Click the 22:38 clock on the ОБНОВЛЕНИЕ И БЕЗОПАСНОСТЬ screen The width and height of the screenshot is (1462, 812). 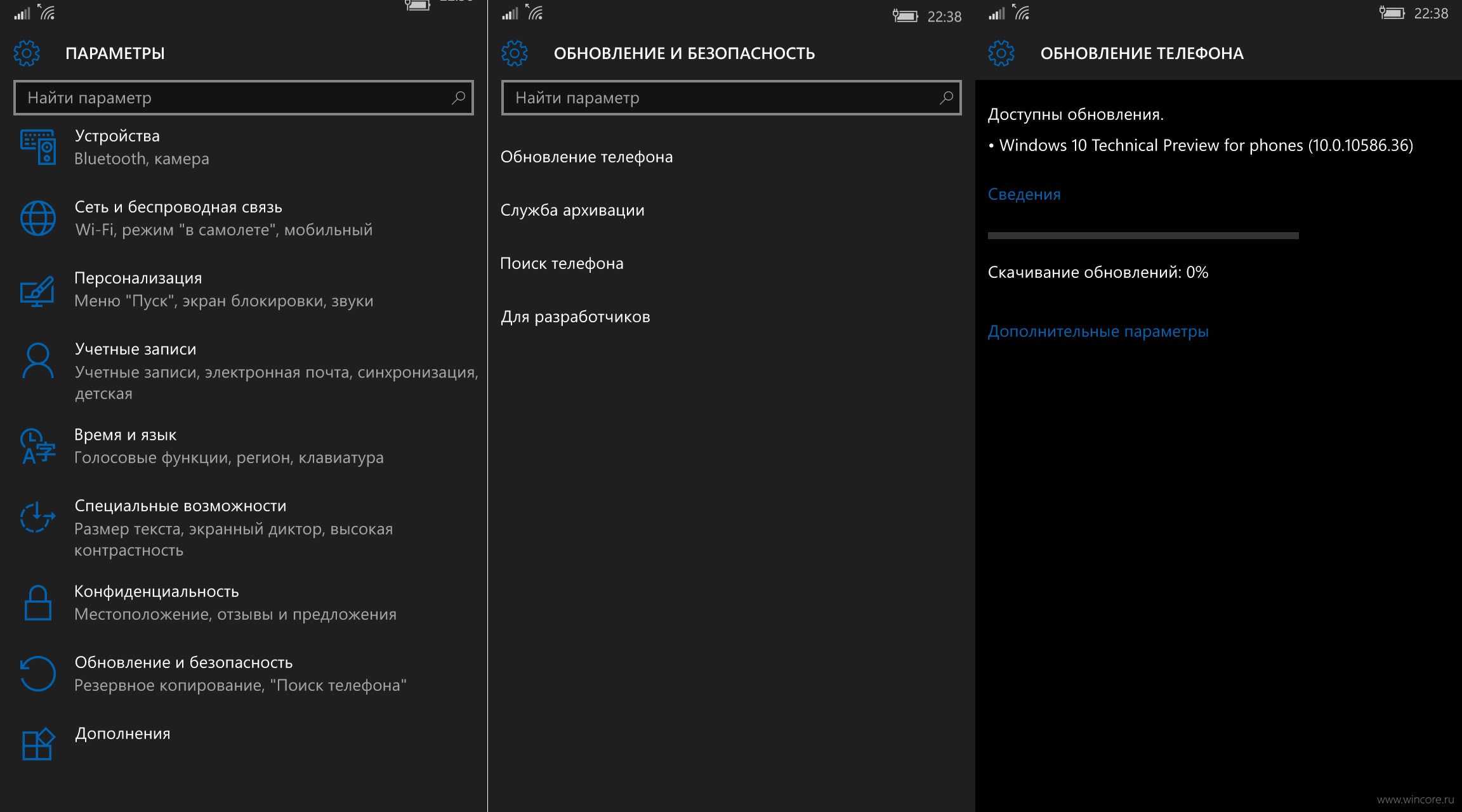tap(944, 16)
